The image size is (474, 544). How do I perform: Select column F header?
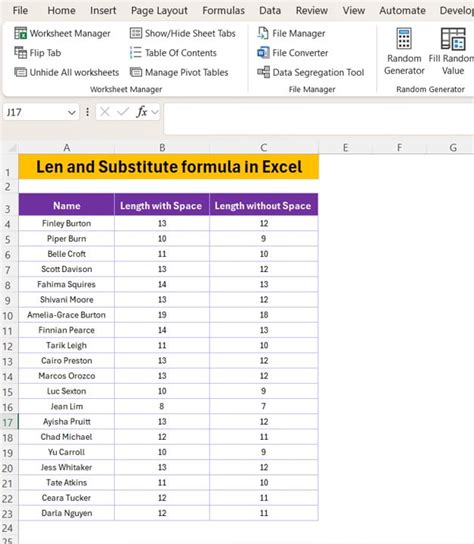click(399, 148)
